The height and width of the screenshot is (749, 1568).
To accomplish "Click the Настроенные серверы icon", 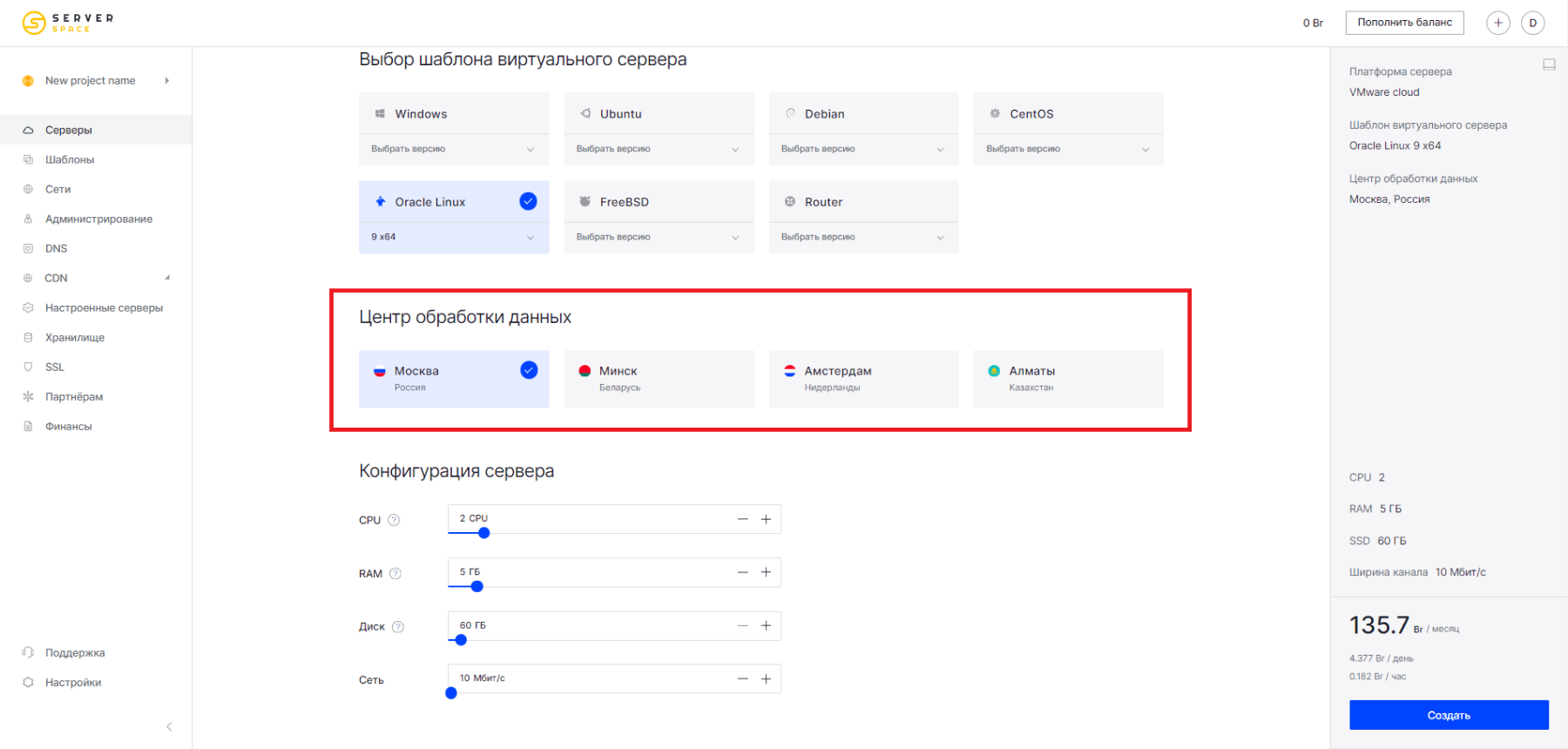I will [28, 307].
